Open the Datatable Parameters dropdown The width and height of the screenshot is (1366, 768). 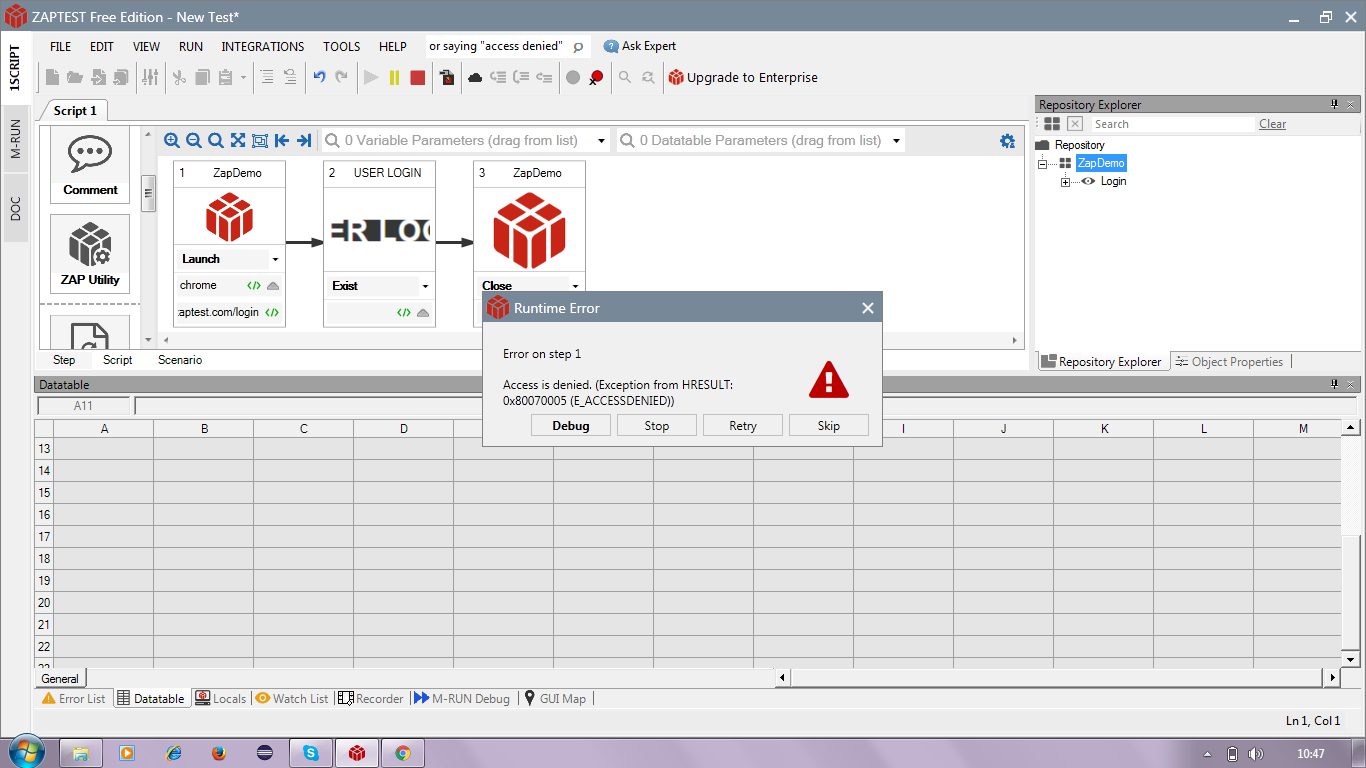click(896, 141)
